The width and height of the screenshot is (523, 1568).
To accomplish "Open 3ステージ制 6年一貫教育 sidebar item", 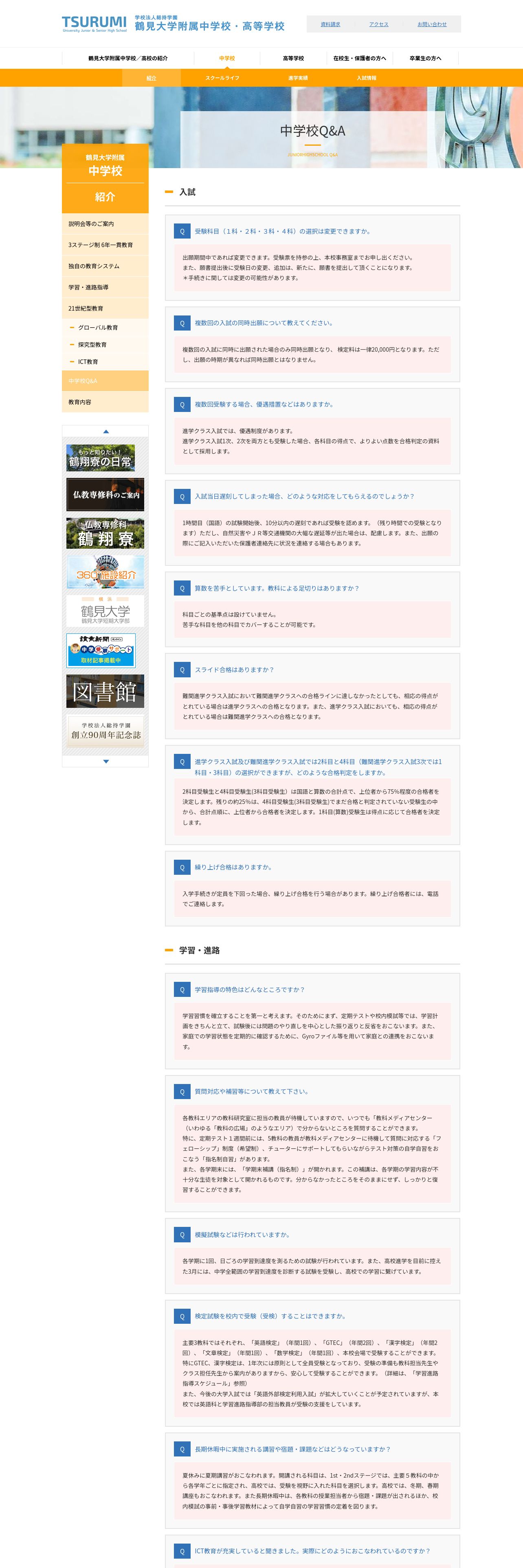I will [105, 245].
